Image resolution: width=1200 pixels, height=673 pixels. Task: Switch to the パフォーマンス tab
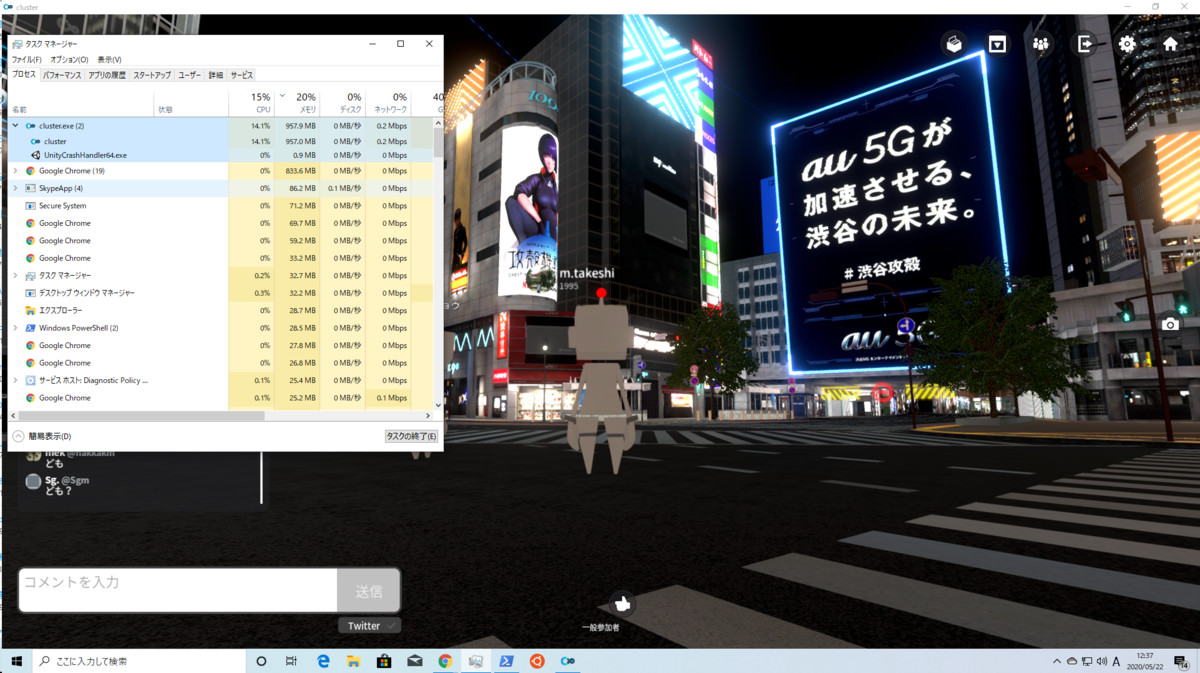(62, 75)
